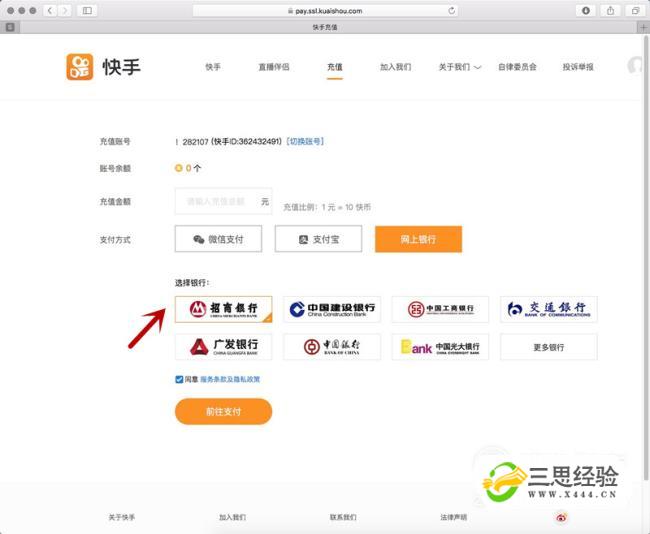Click the pinned tab icon in the tab bar
The height and width of the screenshot is (534, 650).
point(10,27)
